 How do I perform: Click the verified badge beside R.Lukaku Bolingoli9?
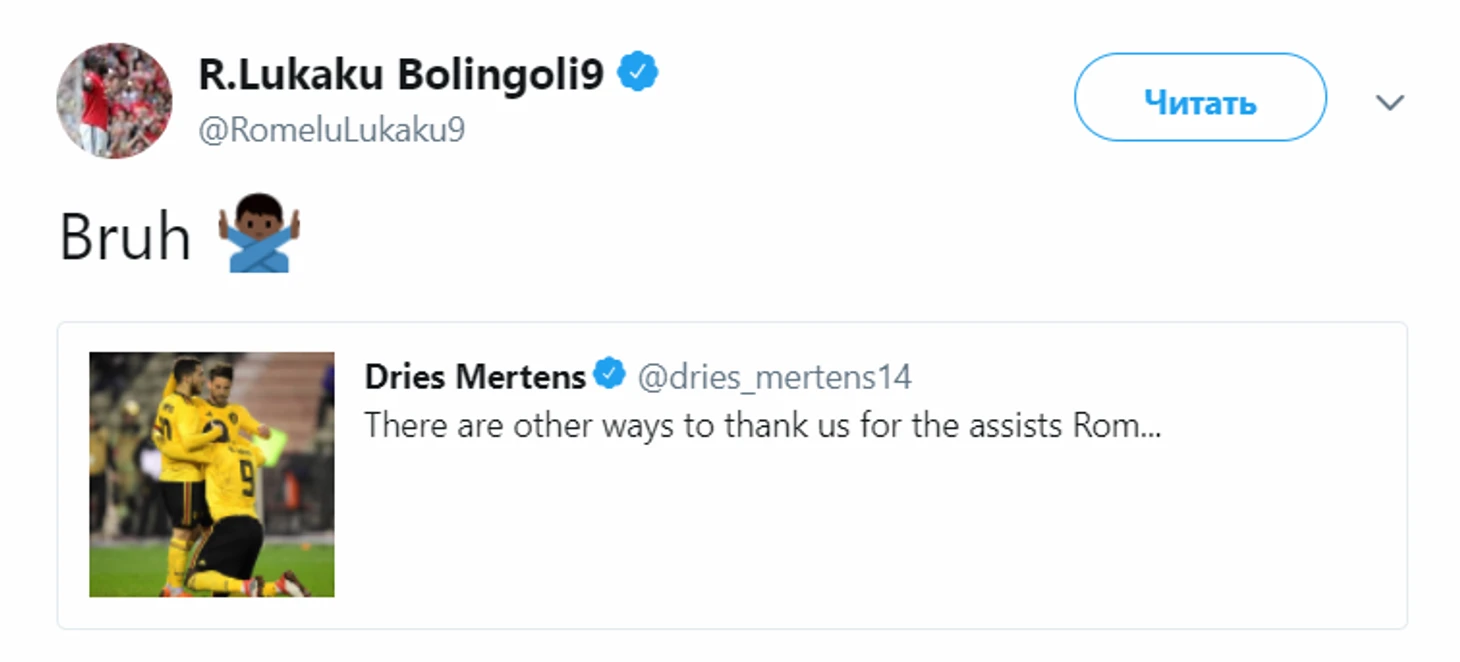click(637, 74)
